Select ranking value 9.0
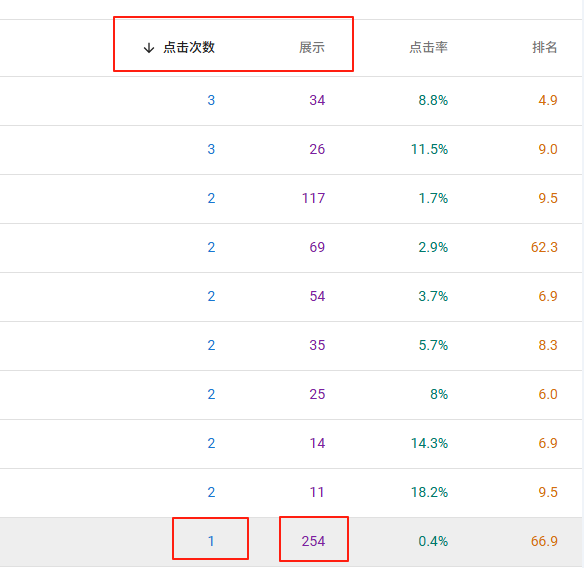584x568 pixels. pos(548,149)
